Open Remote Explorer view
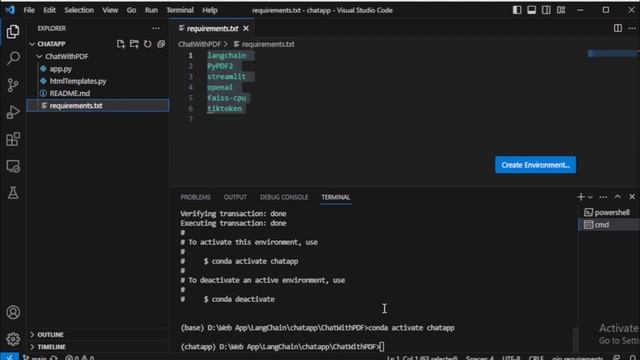640x360 pixels. [13, 166]
